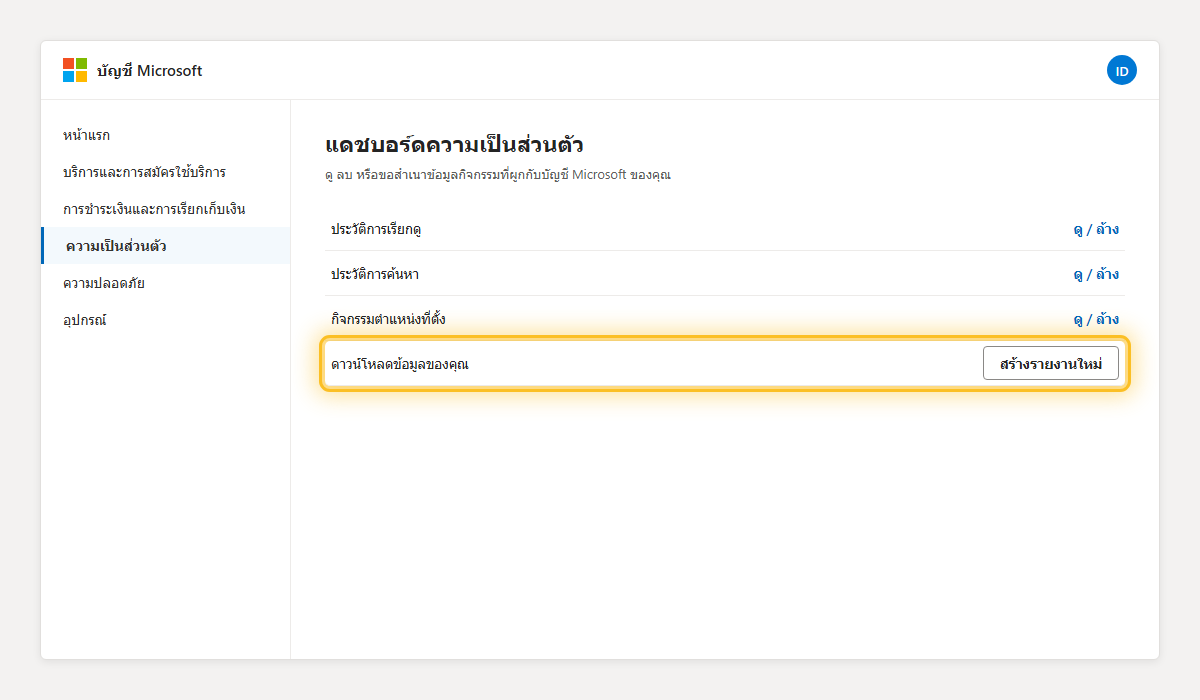Click the ดาวน์โหลดข้อมูลของคุณ row label
The height and width of the screenshot is (700, 1200).
point(399,364)
